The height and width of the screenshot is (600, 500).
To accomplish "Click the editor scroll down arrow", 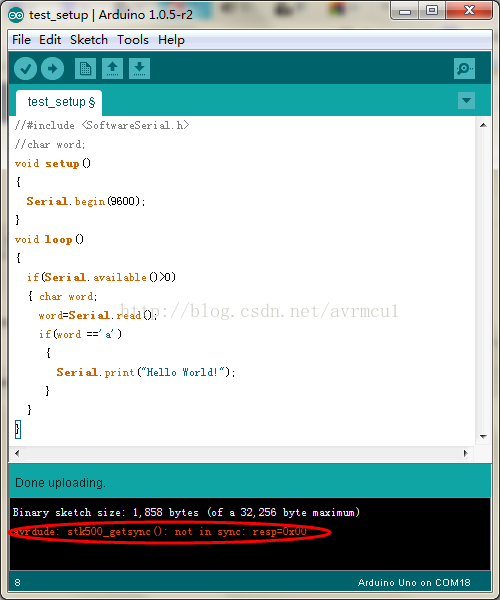I will point(483,436).
